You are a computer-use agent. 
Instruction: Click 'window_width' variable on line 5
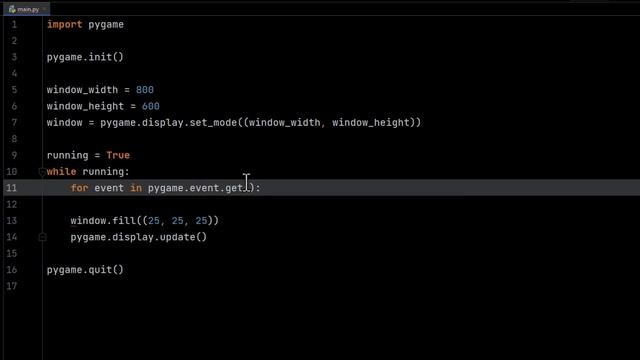(x=82, y=90)
